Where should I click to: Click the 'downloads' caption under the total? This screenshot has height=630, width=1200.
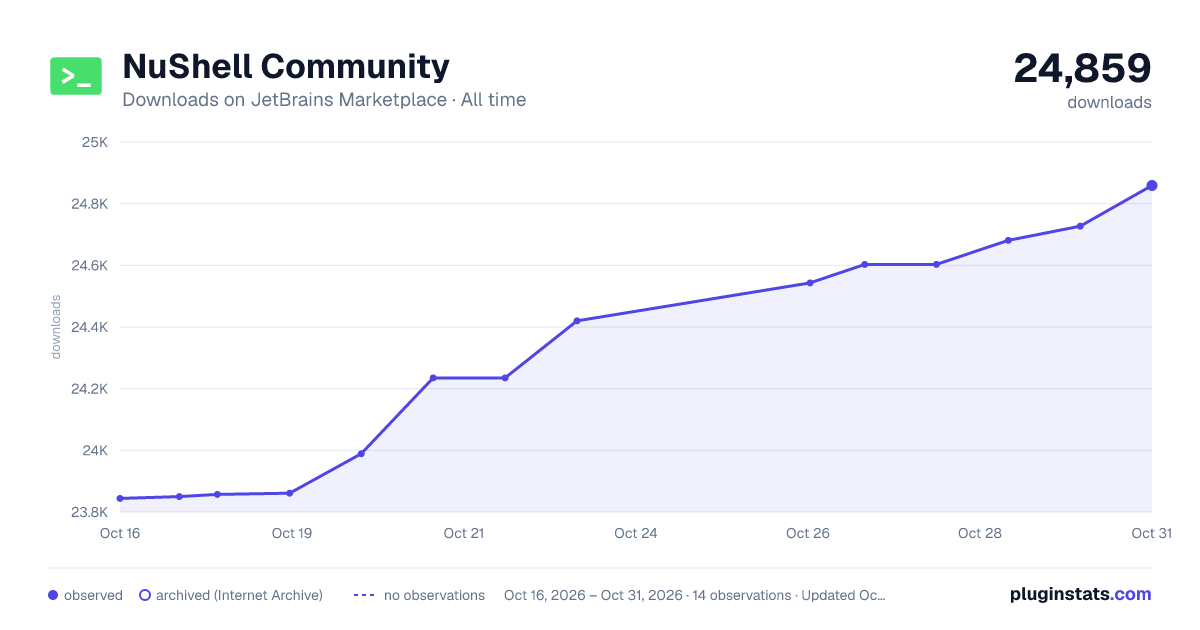click(x=1109, y=102)
